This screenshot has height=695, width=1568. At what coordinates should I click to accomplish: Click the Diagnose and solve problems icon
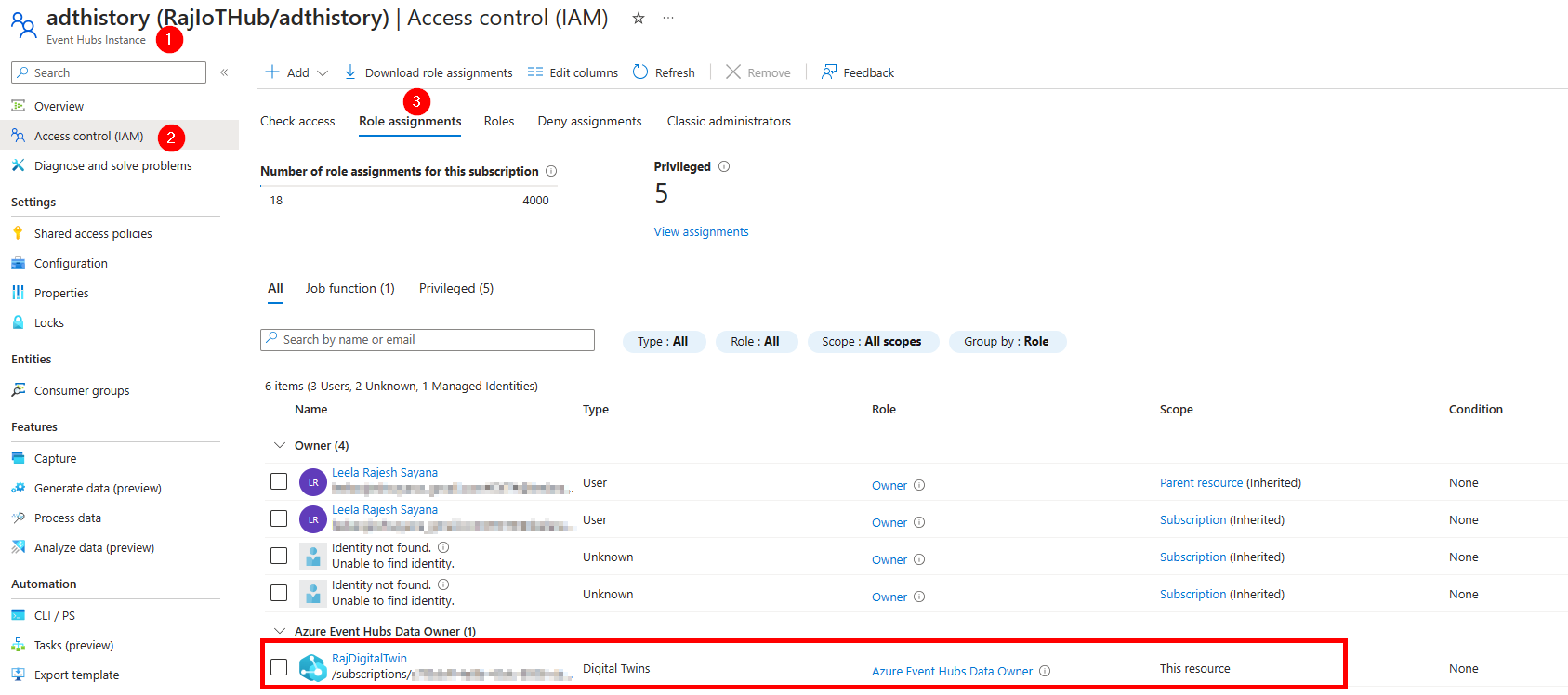(18, 165)
